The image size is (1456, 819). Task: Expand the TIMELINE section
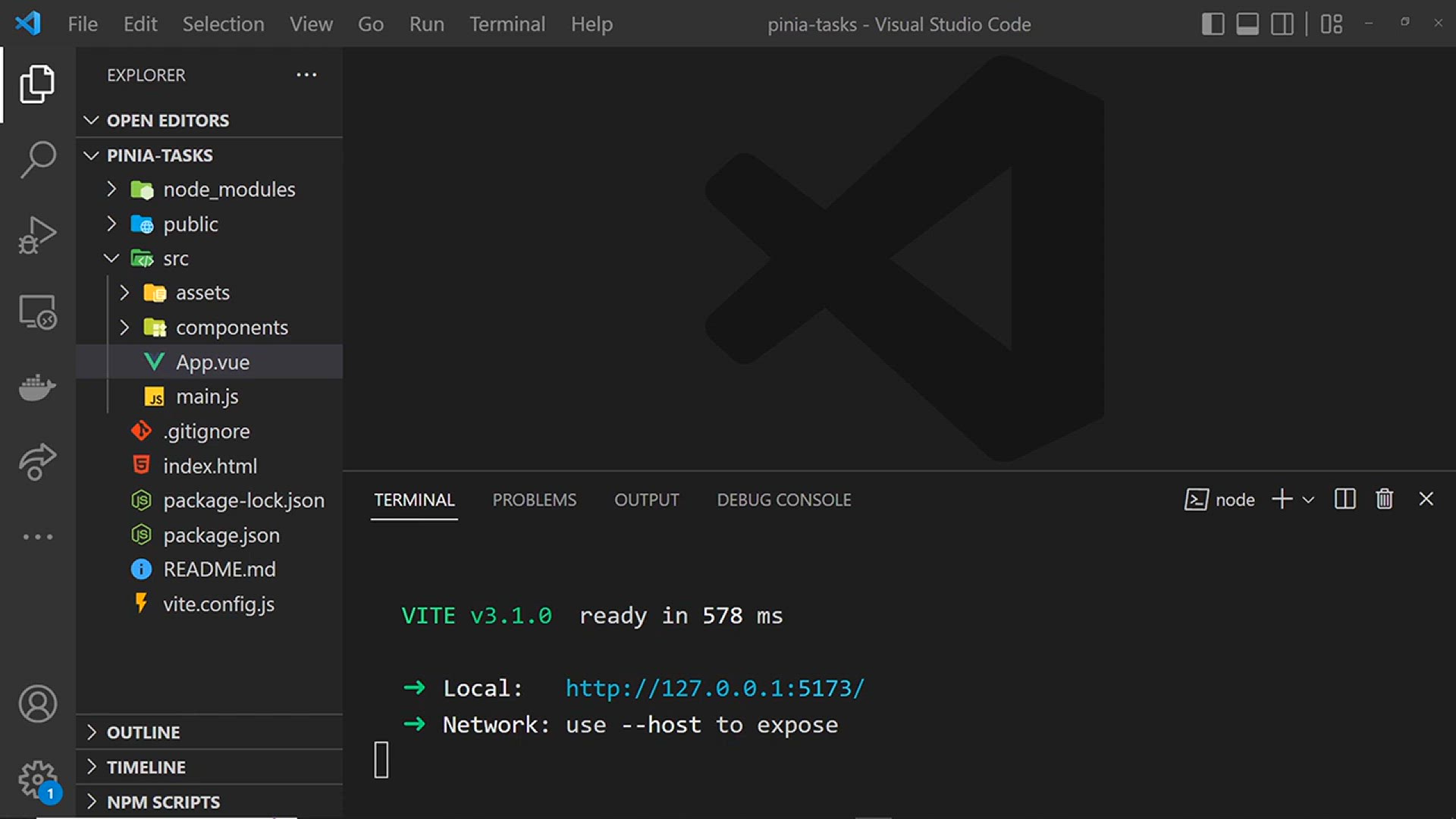pyautogui.click(x=209, y=767)
